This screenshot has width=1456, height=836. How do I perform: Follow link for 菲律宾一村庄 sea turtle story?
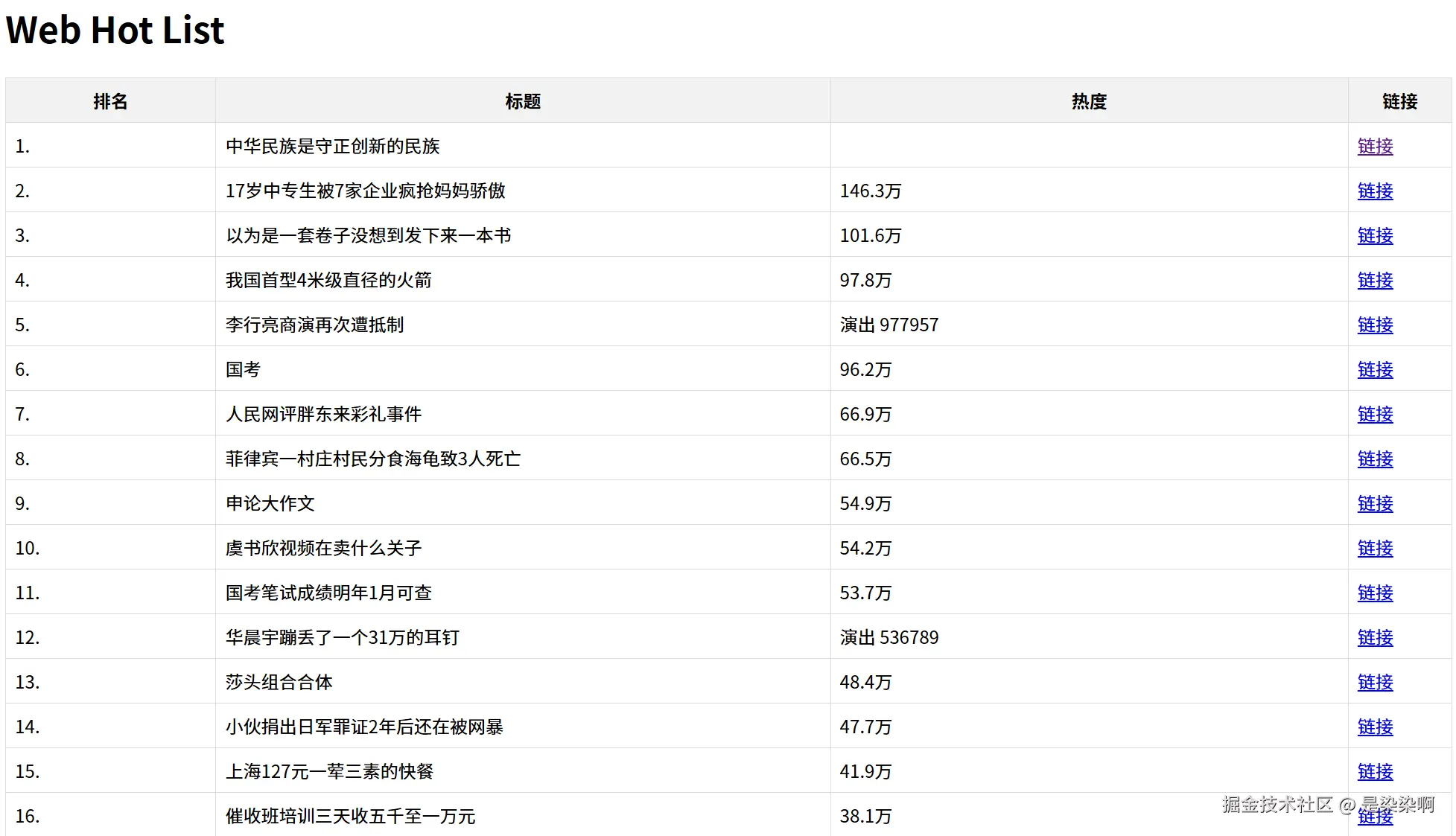1374,459
